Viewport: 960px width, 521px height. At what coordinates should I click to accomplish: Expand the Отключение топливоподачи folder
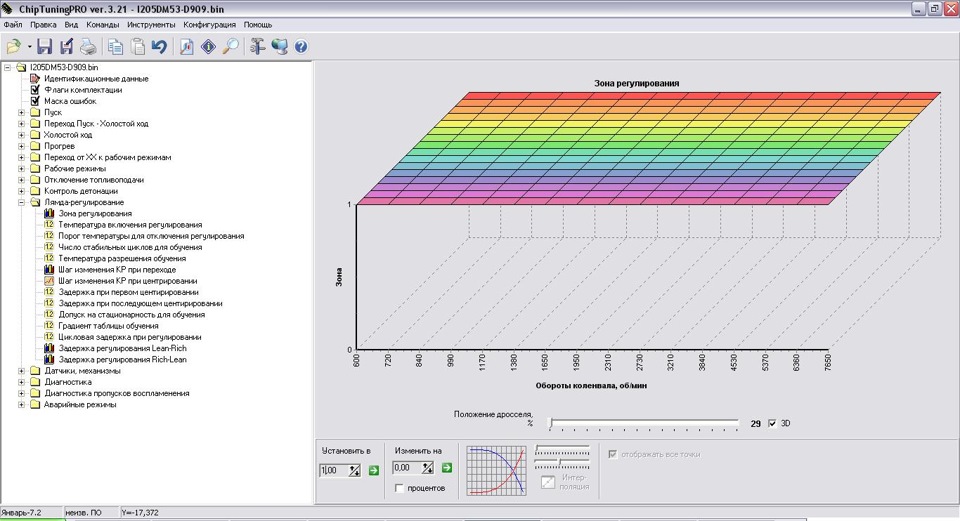pyautogui.click(x=21, y=180)
